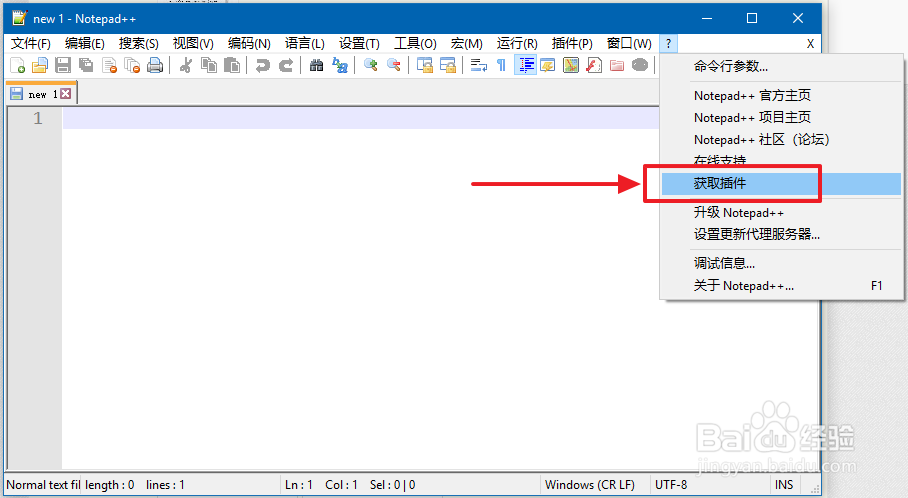Image resolution: width=908 pixels, height=498 pixels.
Task: Toggle synchronized vertical scrolling icon
Action: click(x=424, y=65)
